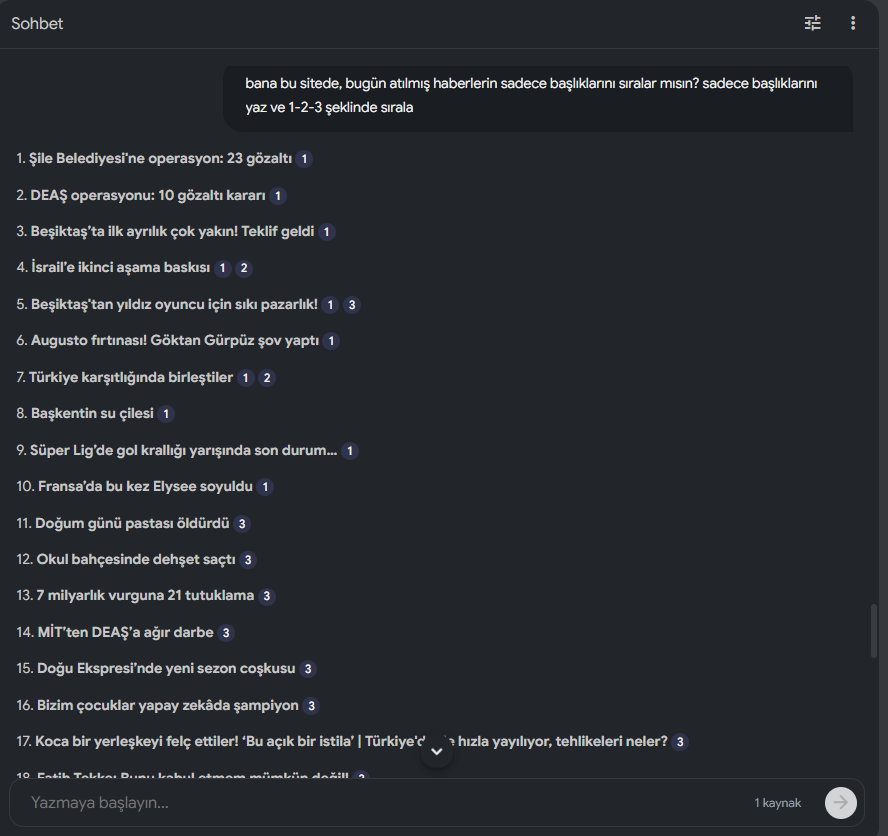Open citation 1 beside Fransa'da bu kez Elysee soyuldu
Screen dimensions: 888x836
pyautogui.click(x=265, y=487)
